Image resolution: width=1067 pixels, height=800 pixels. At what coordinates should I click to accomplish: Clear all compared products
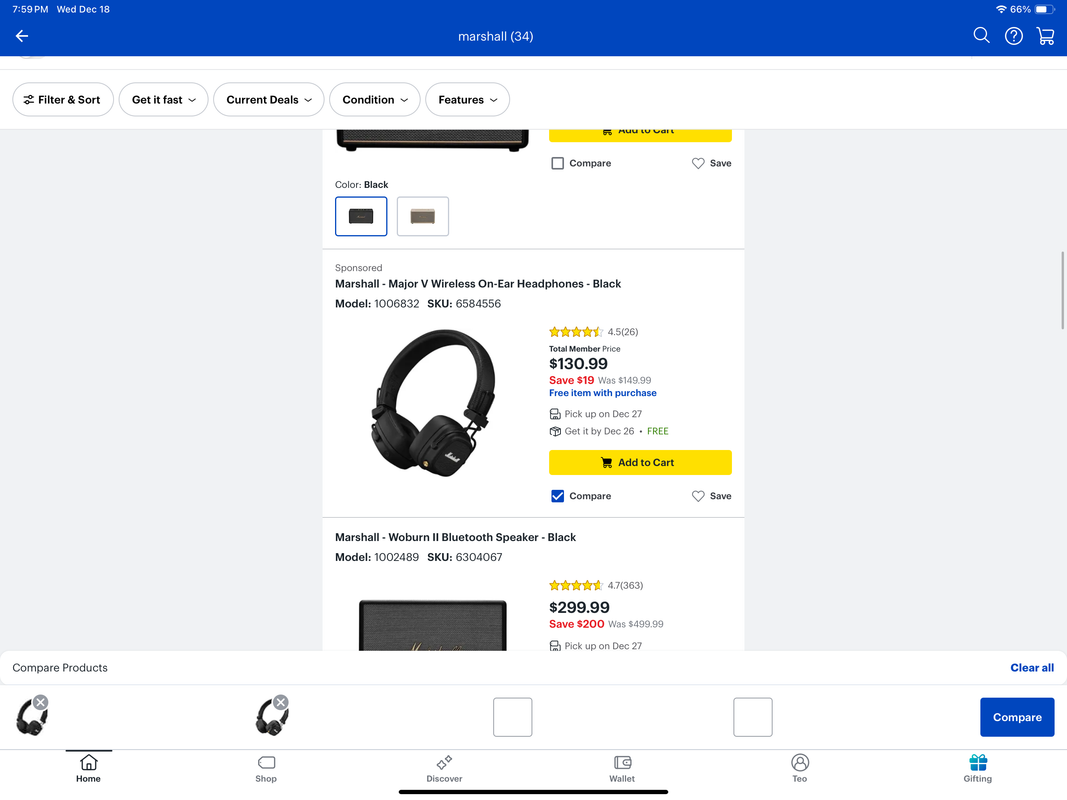1032,668
